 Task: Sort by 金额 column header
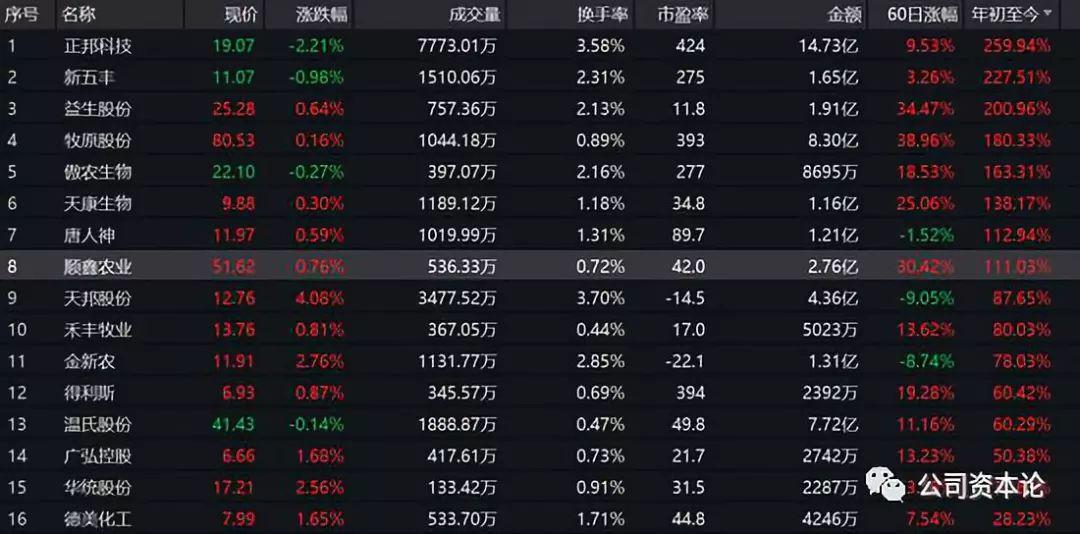tap(844, 14)
